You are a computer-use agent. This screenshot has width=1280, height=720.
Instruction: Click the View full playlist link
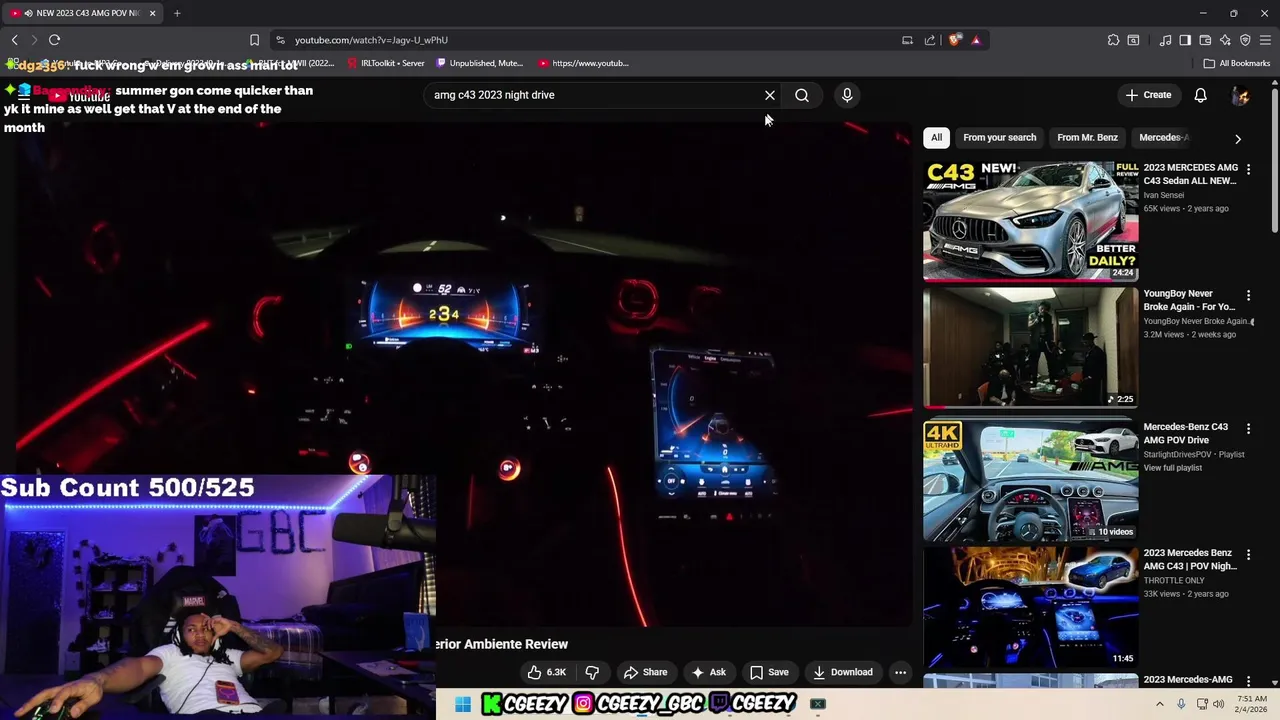coord(1173,468)
